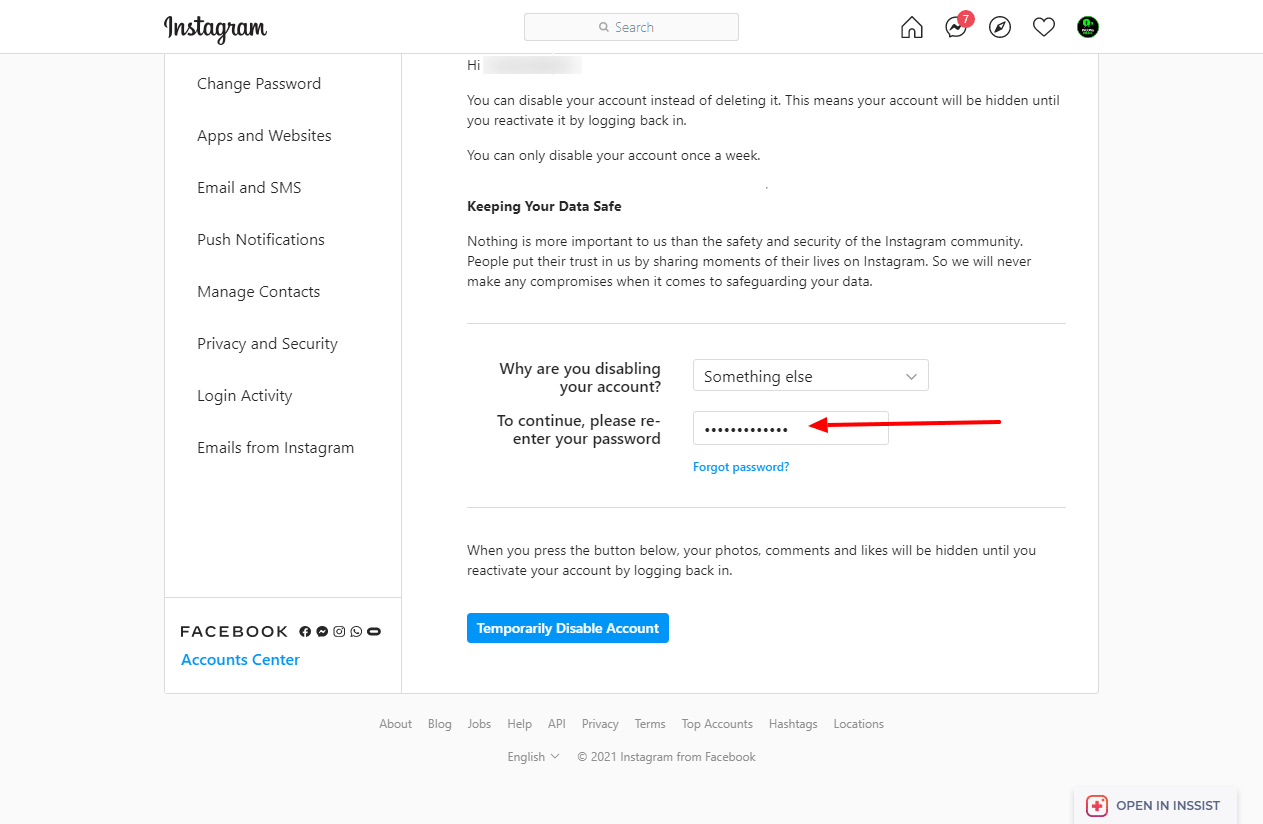Click the Instagram logo
1263x824 pixels.
pyautogui.click(x=215, y=28)
